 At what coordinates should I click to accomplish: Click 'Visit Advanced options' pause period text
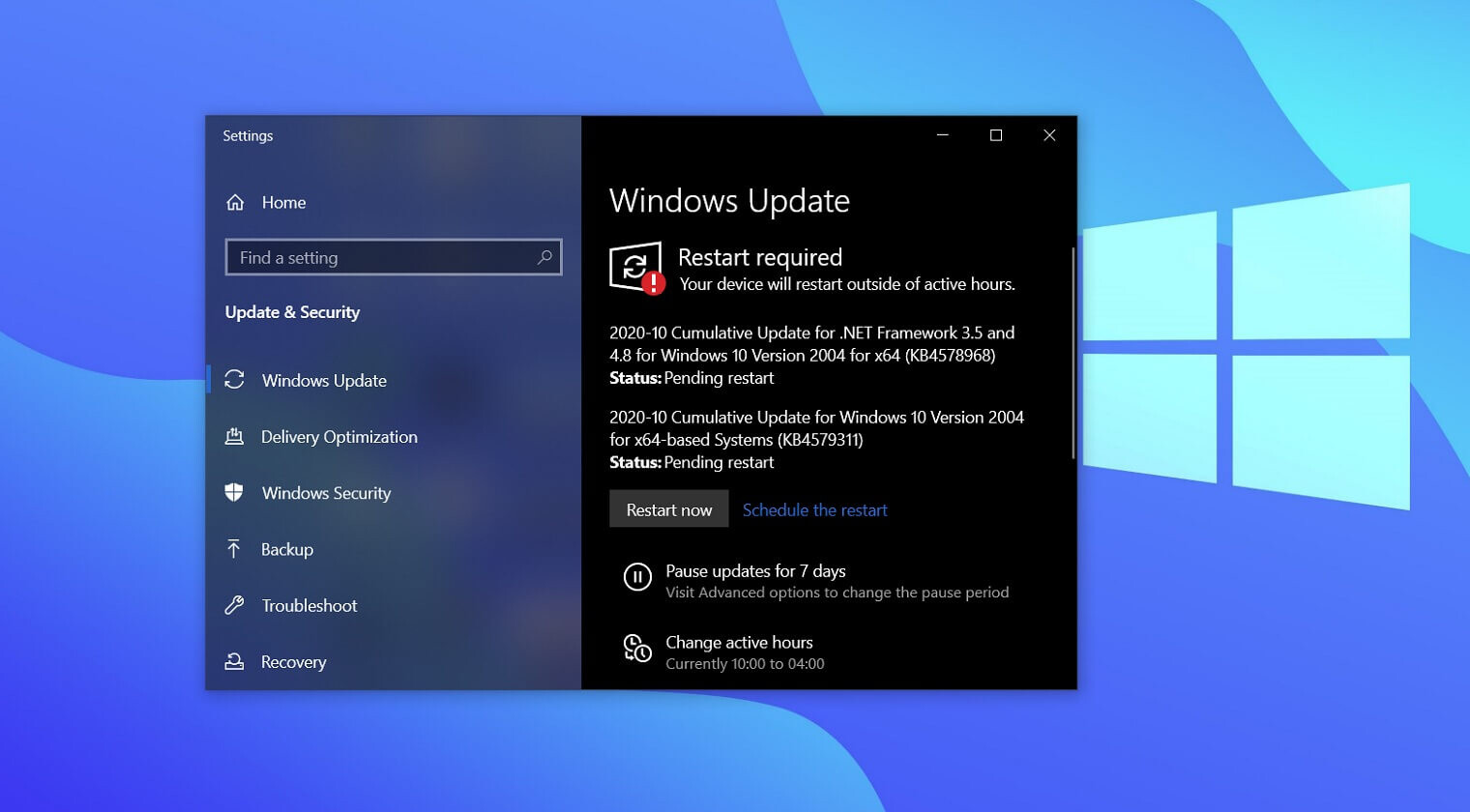pos(838,593)
